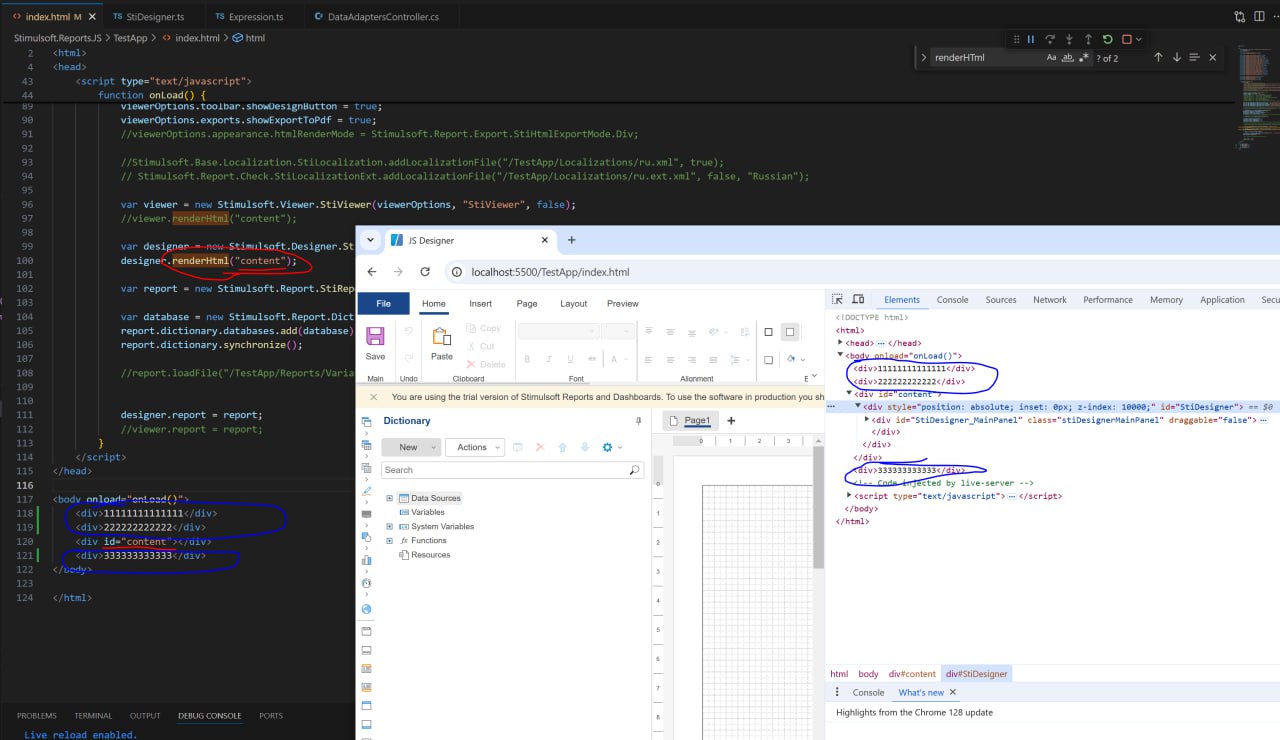The image size is (1280, 740).
Task: Click the Undo arrow in the designer ribbon
Action: [408, 330]
